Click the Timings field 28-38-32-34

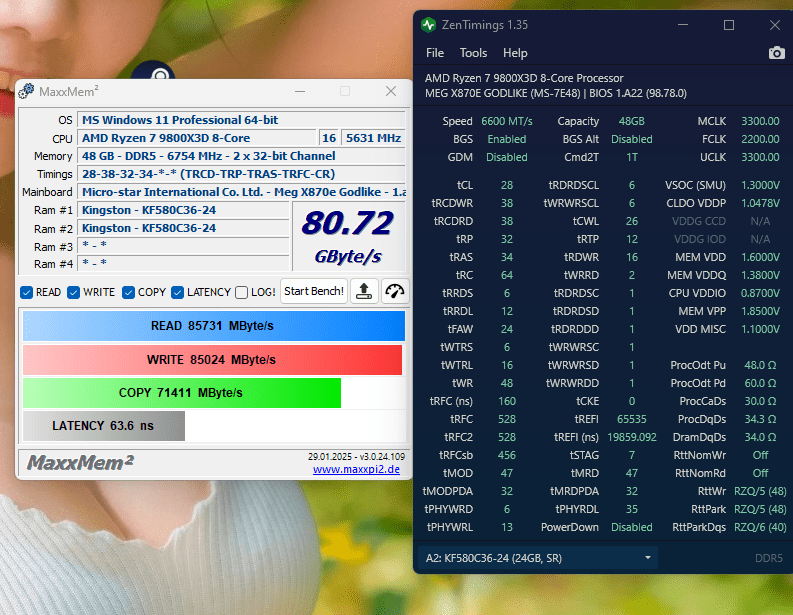tap(241, 174)
